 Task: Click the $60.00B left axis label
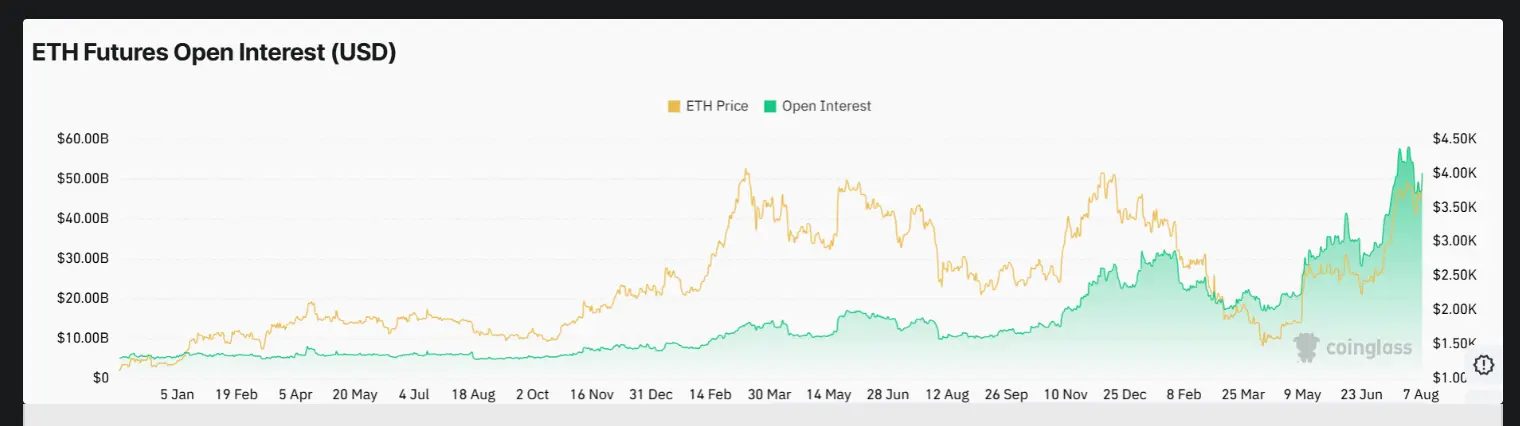(83, 138)
